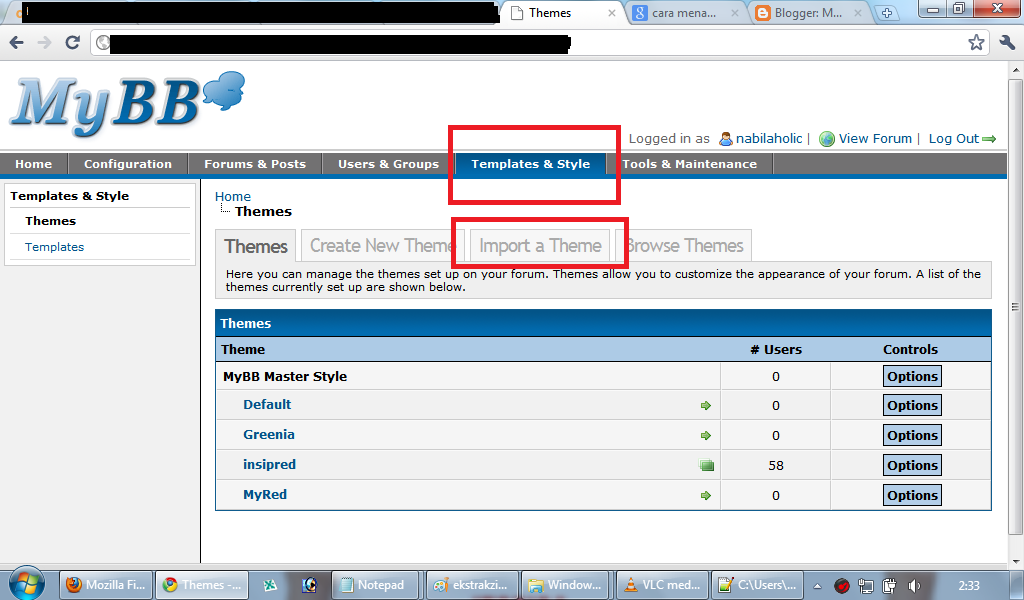
Task: Click the browser back arrow
Action: [16, 43]
